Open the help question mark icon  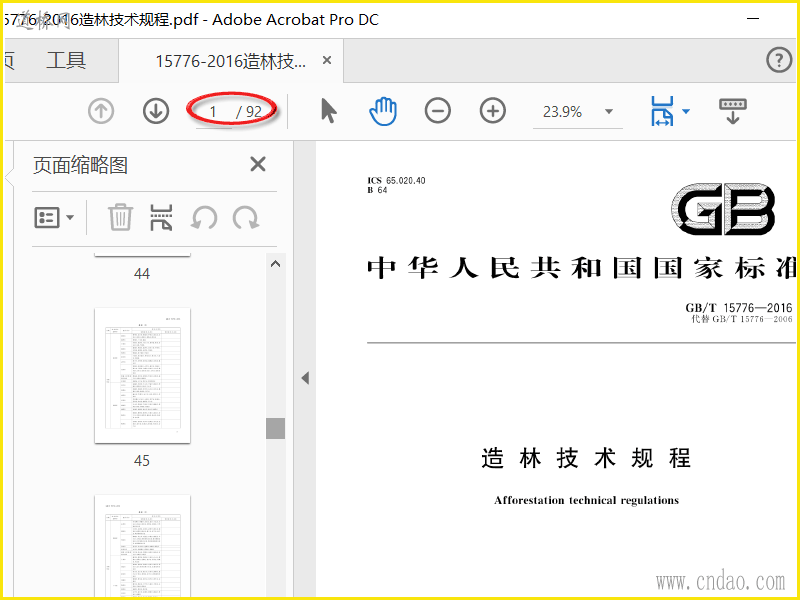(779, 60)
